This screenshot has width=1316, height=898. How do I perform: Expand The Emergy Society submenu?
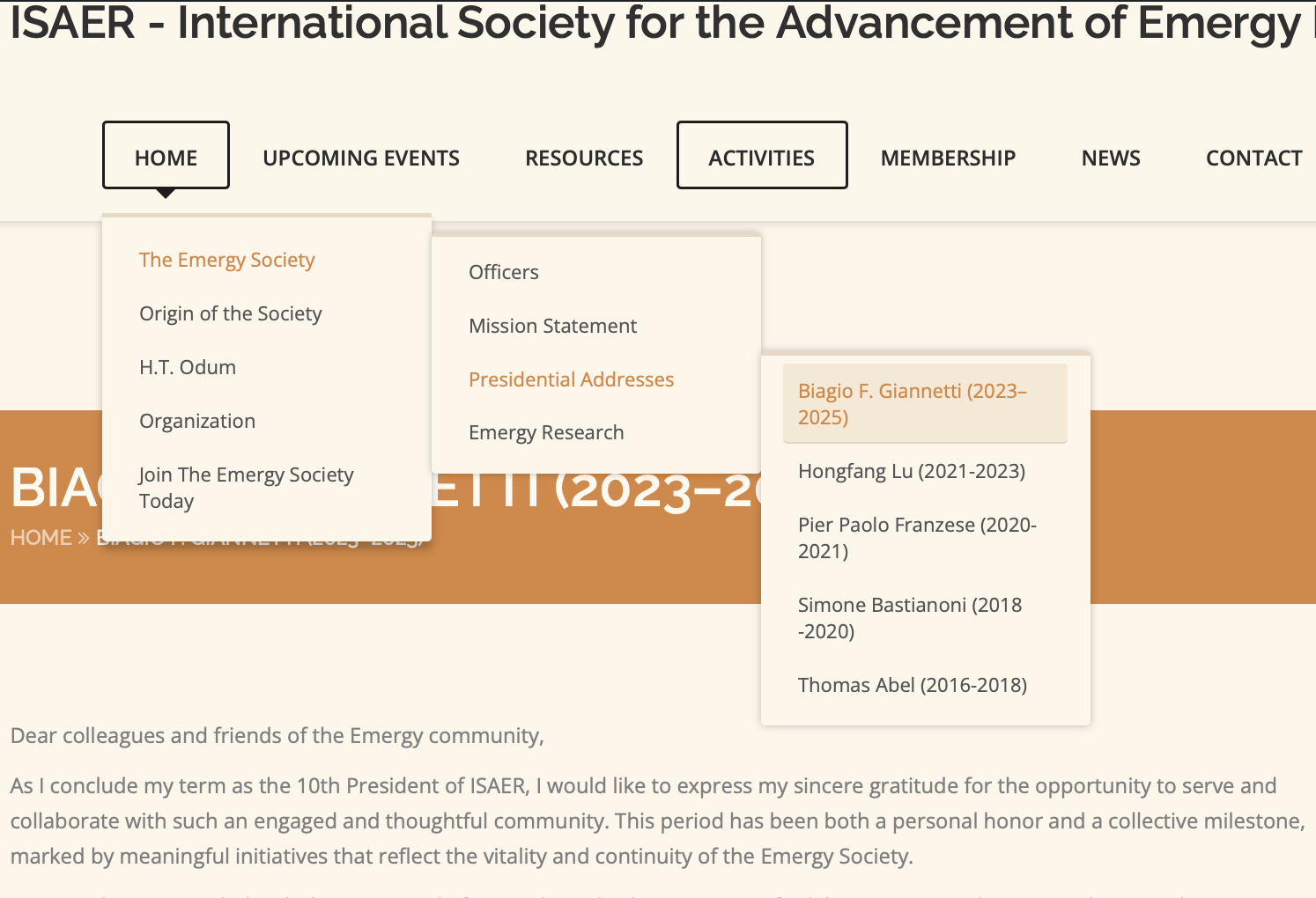point(226,260)
